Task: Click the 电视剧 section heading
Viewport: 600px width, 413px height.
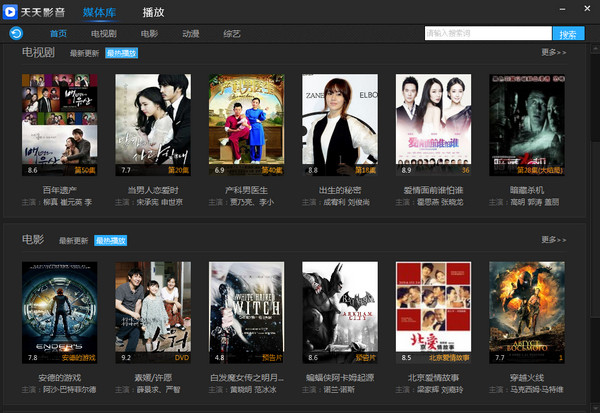Action: point(38,52)
